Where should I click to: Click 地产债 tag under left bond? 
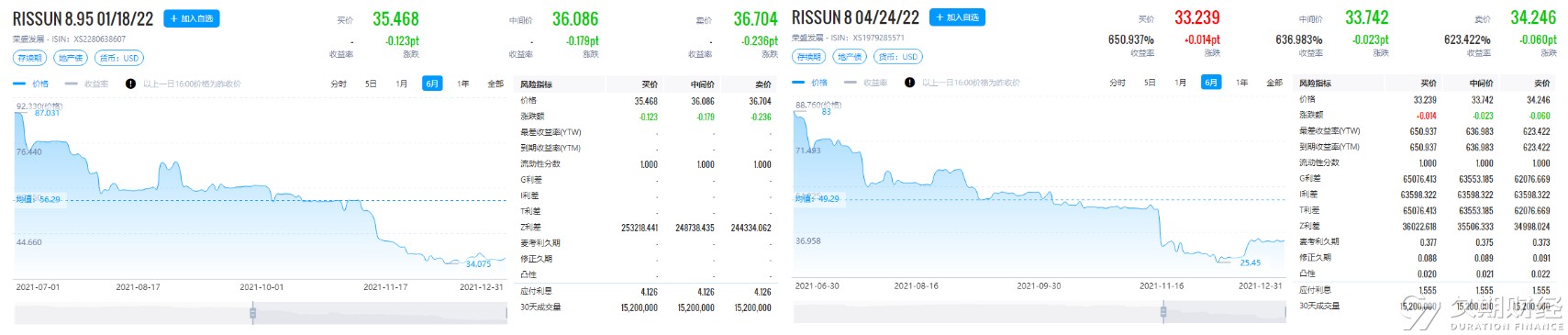(x=71, y=58)
